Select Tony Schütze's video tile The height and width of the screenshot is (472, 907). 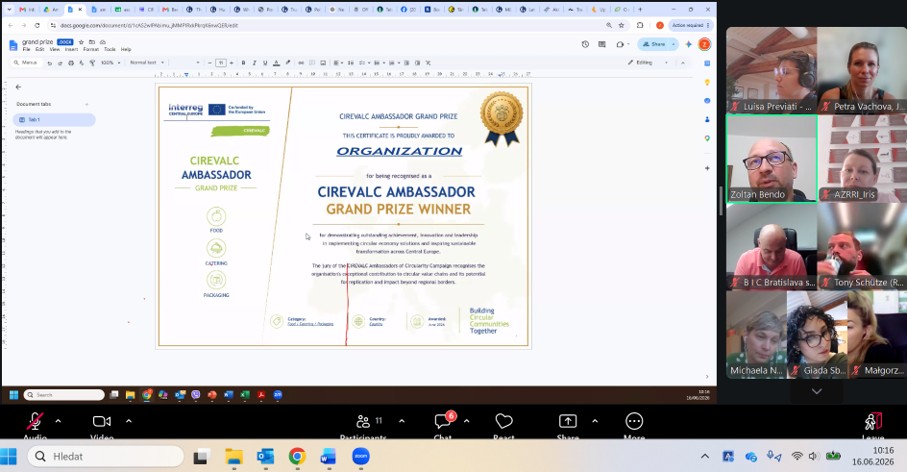point(862,246)
